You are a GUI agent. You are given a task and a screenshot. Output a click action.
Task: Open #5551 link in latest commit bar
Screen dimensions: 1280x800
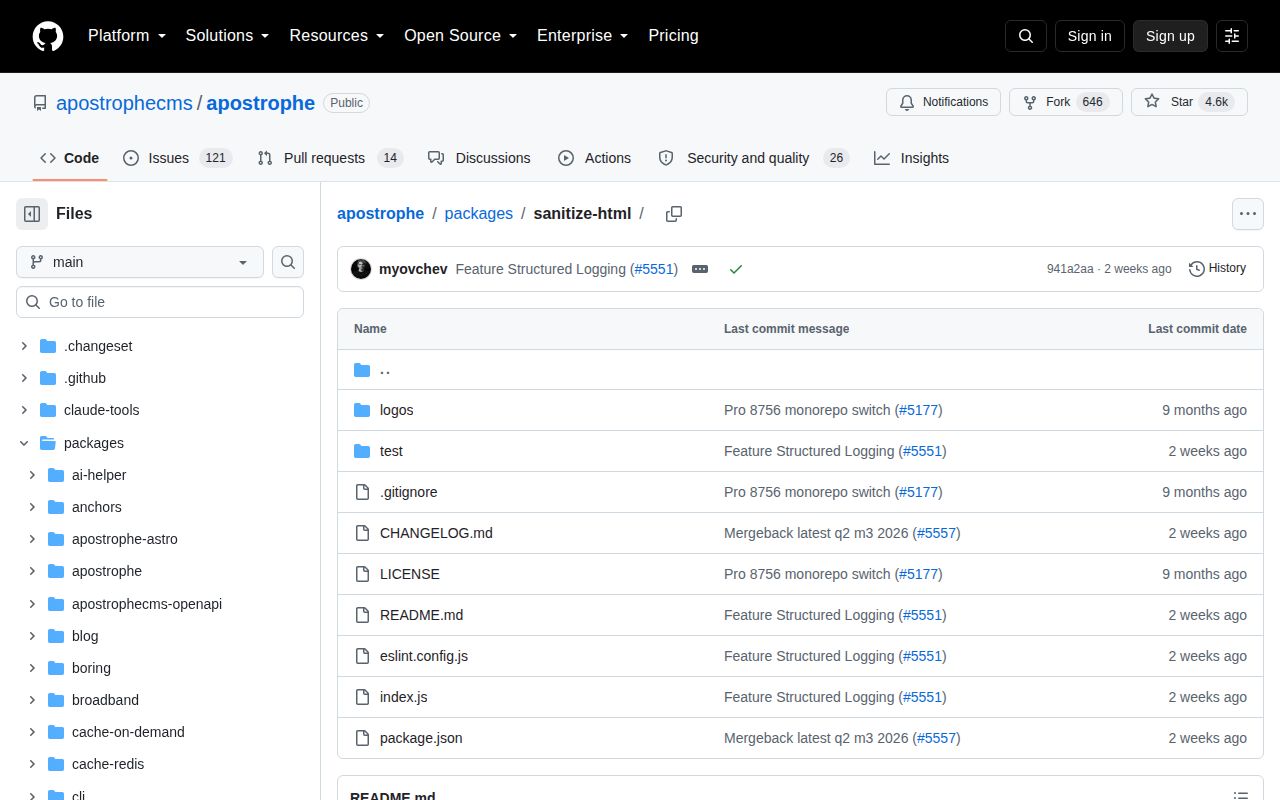click(x=654, y=269)
